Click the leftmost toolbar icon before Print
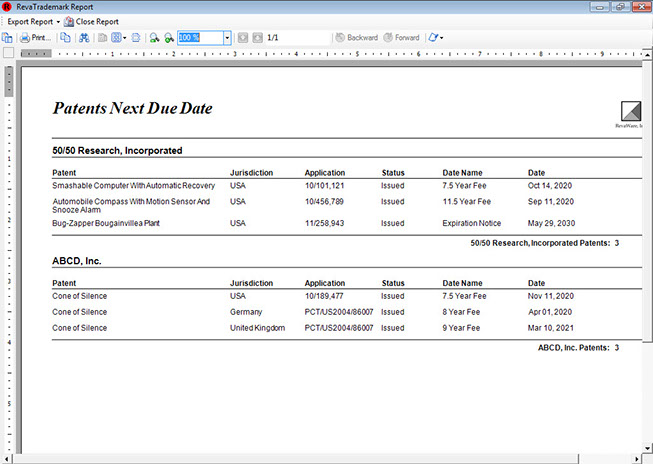653x464 pixels. (x=7, y=38)
